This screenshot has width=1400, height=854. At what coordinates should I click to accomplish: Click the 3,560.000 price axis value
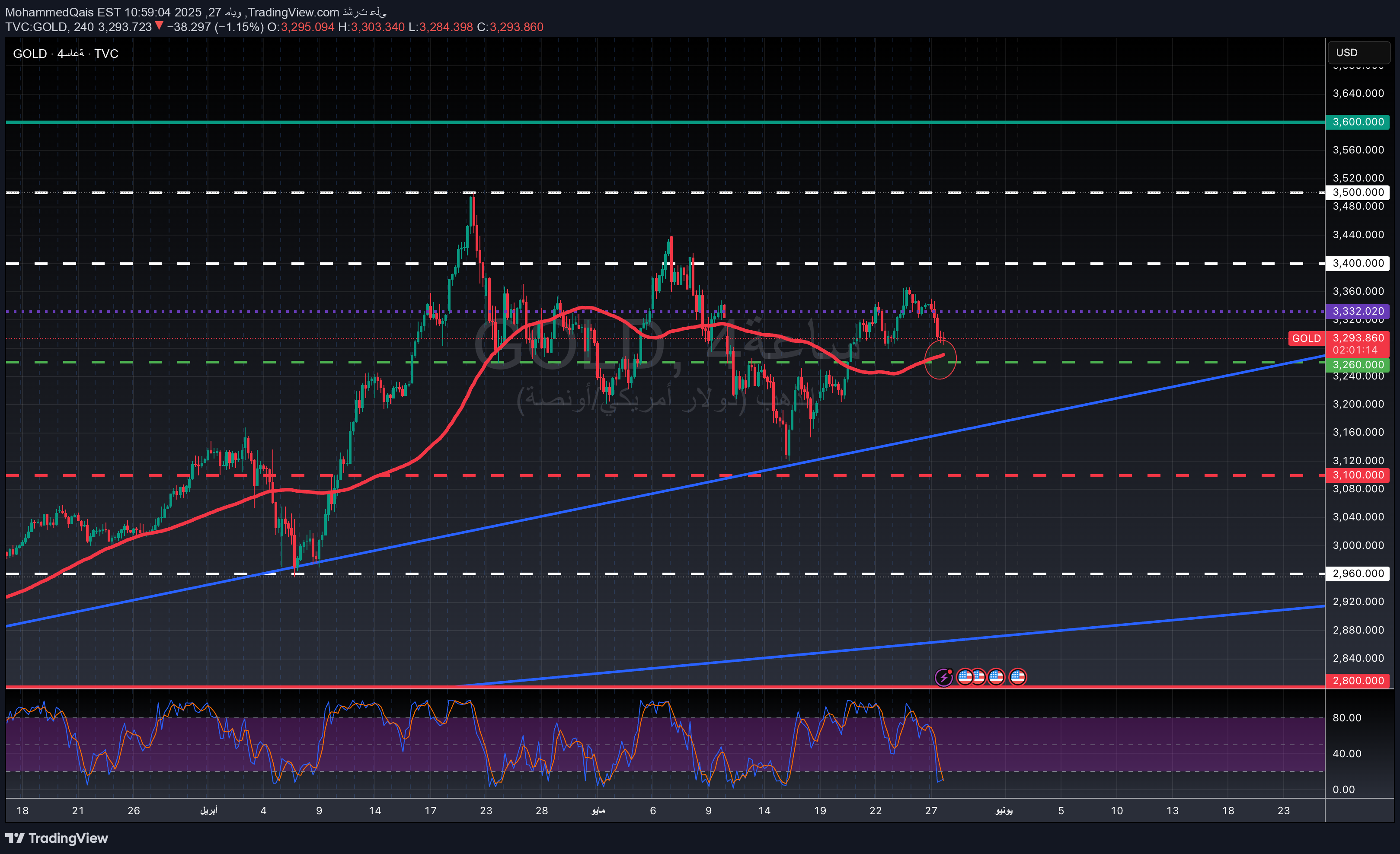click(x=1358, y=150)
